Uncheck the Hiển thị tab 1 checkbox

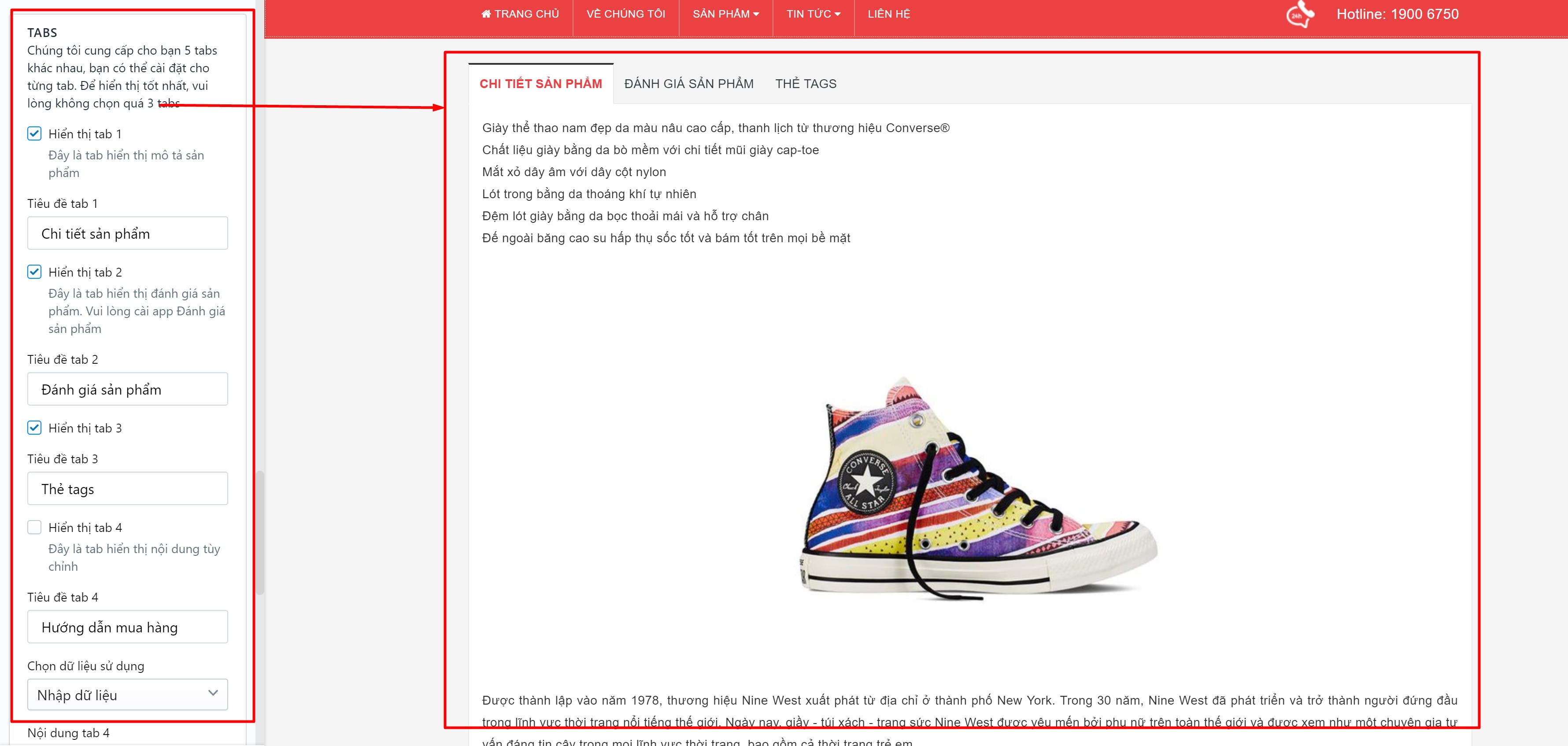coord(35,134)
